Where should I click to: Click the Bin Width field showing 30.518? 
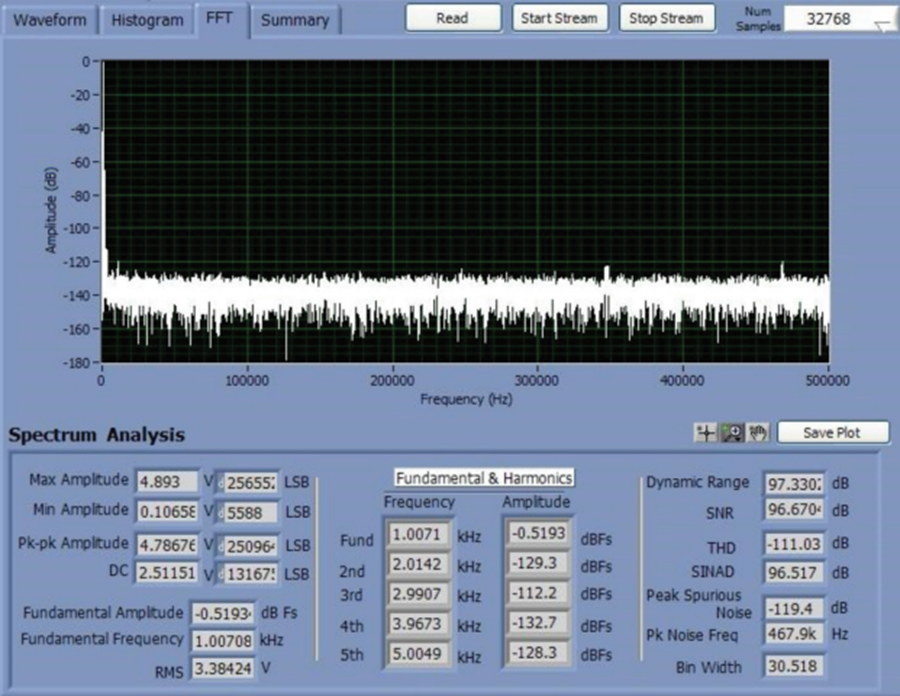pos(793,666)
